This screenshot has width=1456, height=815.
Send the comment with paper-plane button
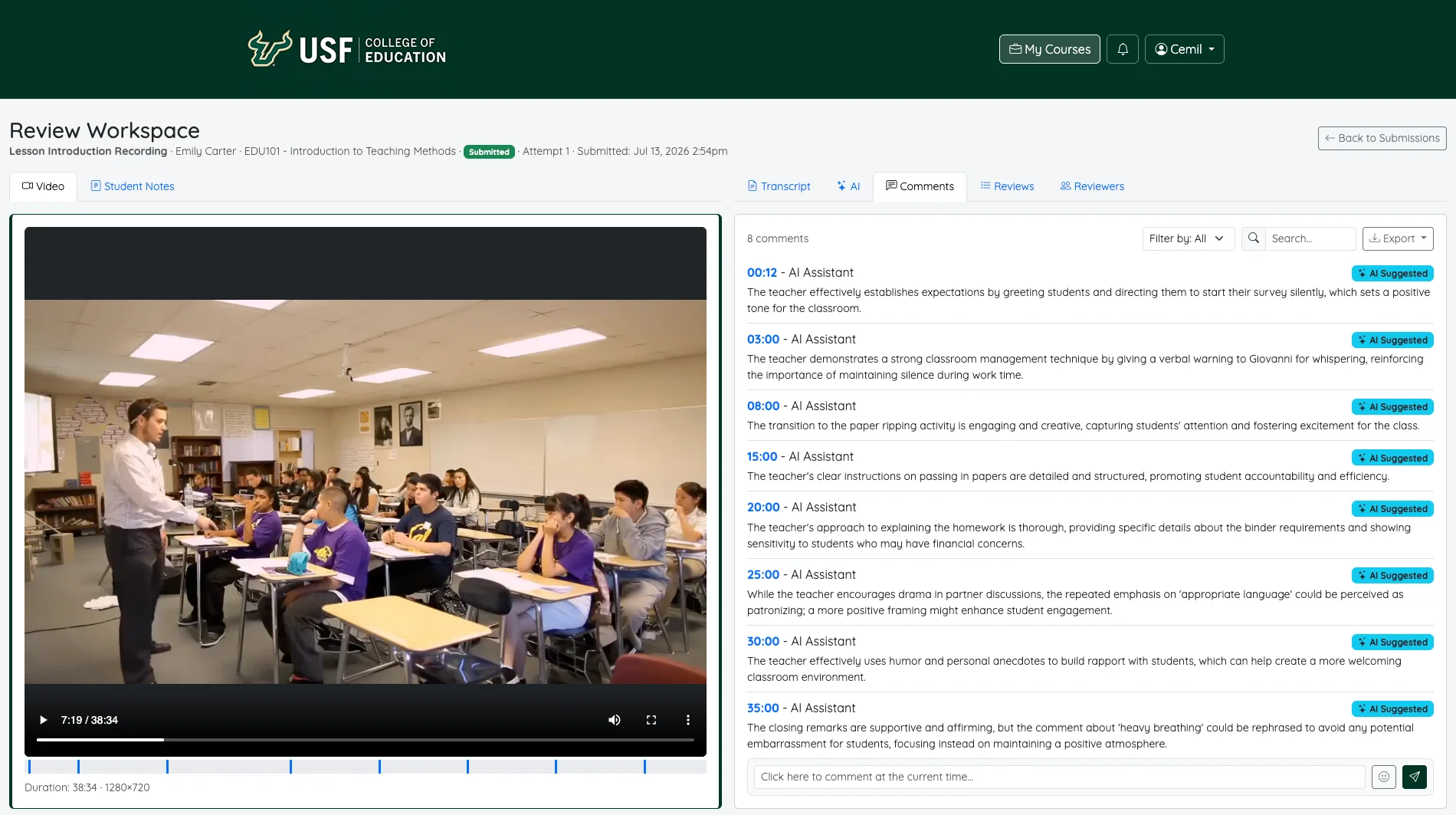pos(1415,777)
